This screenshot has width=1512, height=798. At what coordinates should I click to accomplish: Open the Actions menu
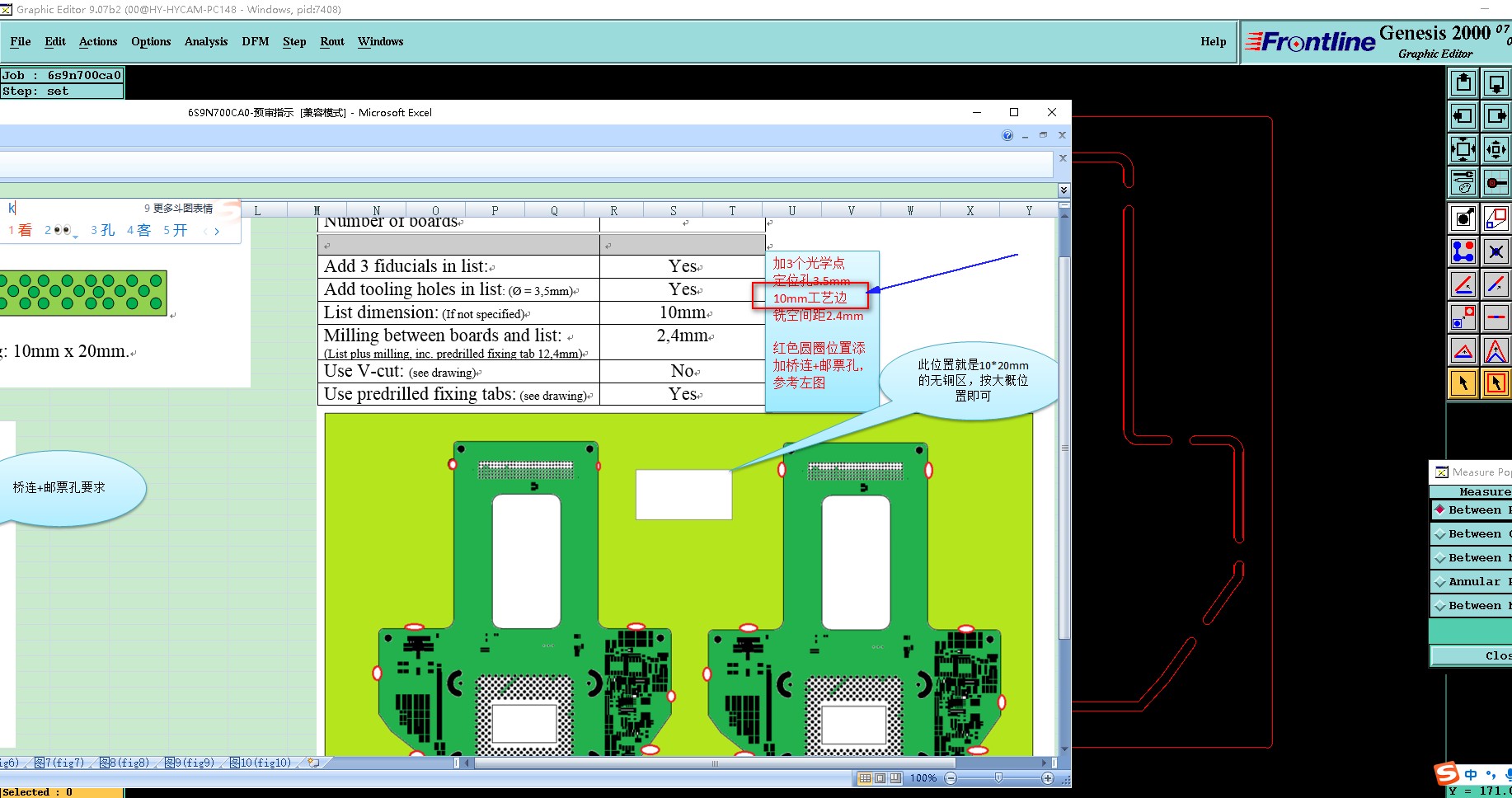click(x=98, y=41)
